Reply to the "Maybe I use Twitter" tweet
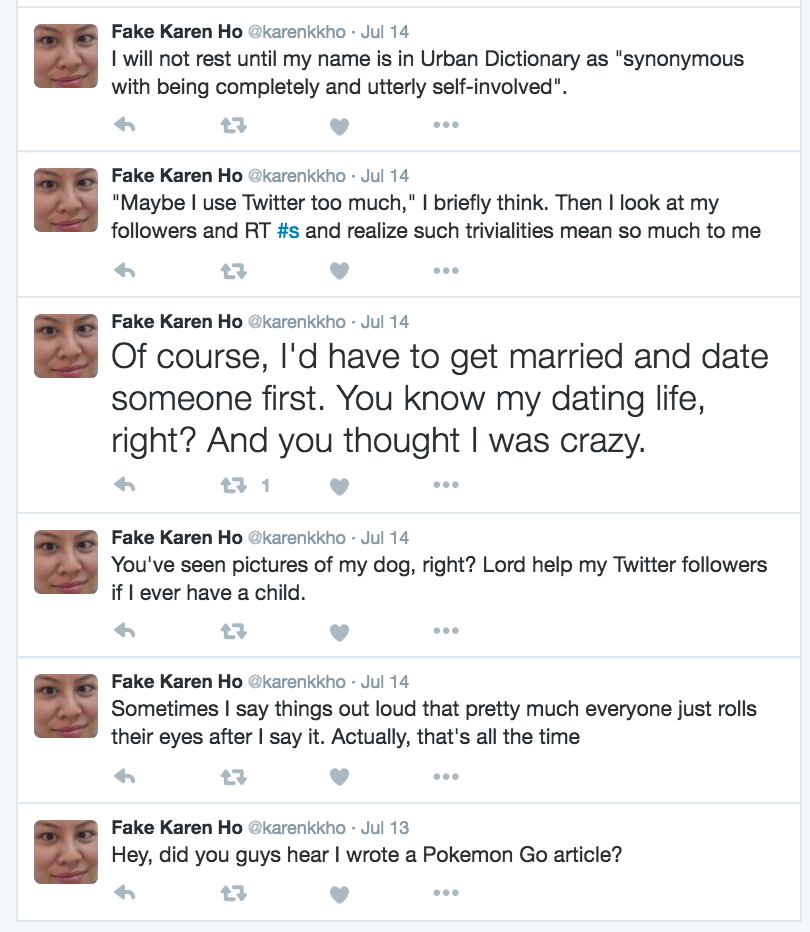 click(125, 270)
